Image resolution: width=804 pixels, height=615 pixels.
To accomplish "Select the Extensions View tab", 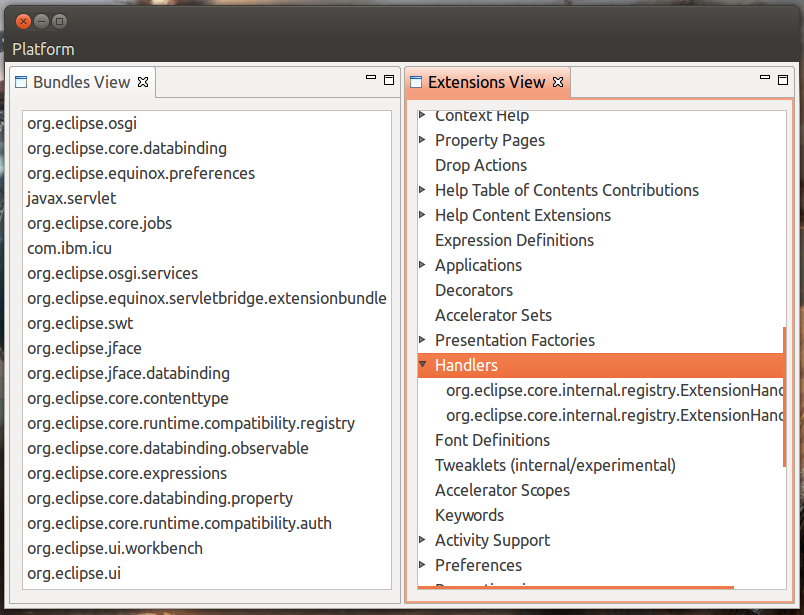I will click(x=487, y=82).
